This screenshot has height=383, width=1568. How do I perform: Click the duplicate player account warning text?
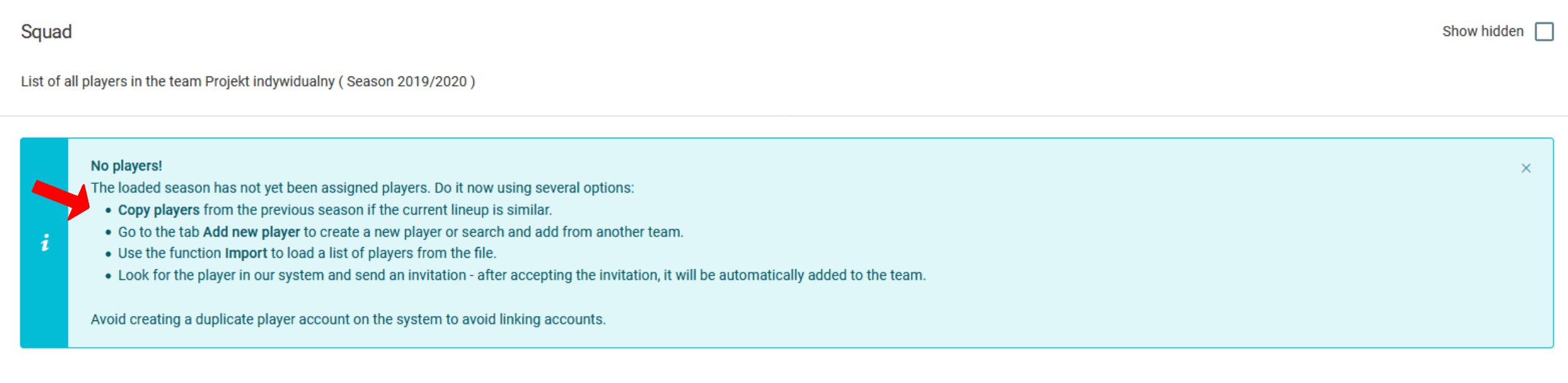point(348,319)
